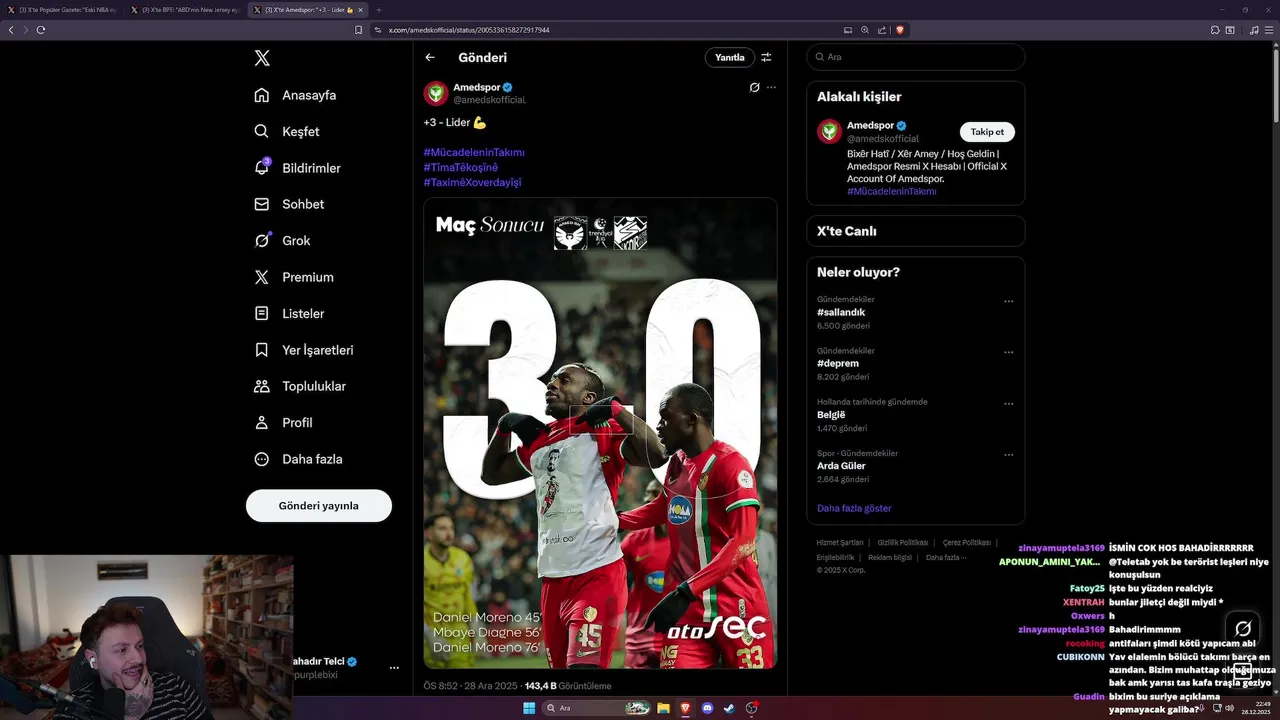Viewport: 1280px width, 720px height.
Task: Click the X logo in sidebar
Action: point(262,58)
